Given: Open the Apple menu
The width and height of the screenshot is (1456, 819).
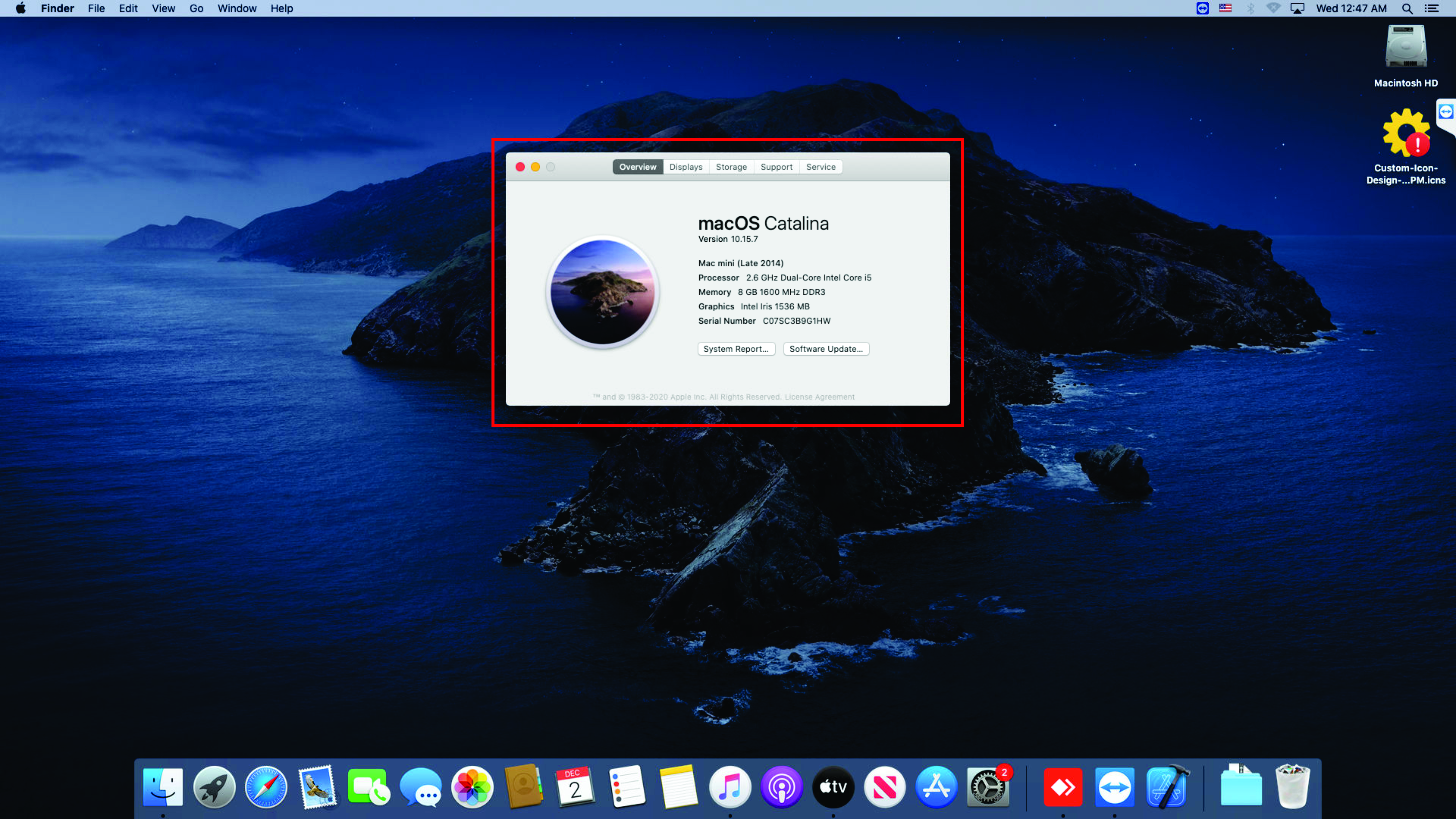Looking at the screenshot, I should click(x=20, y=9).
